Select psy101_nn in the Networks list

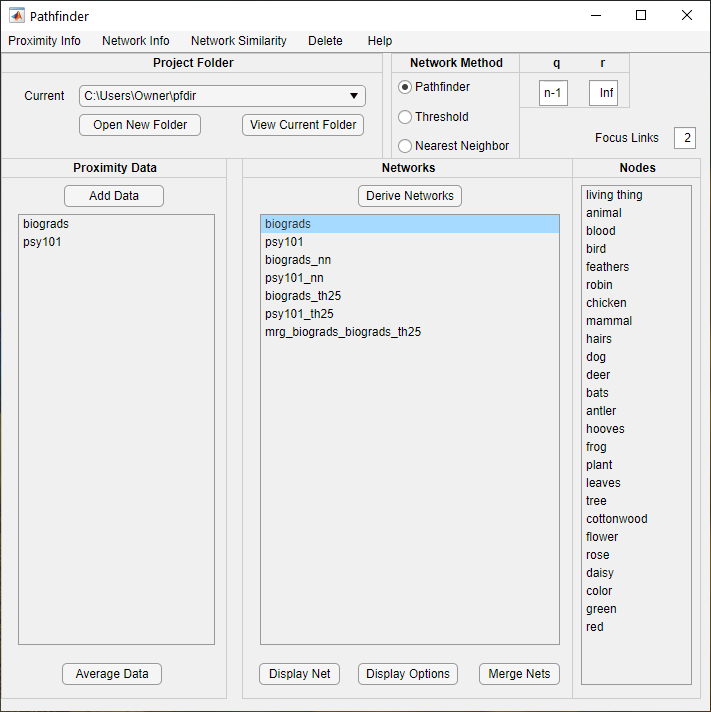pos(294,278)
